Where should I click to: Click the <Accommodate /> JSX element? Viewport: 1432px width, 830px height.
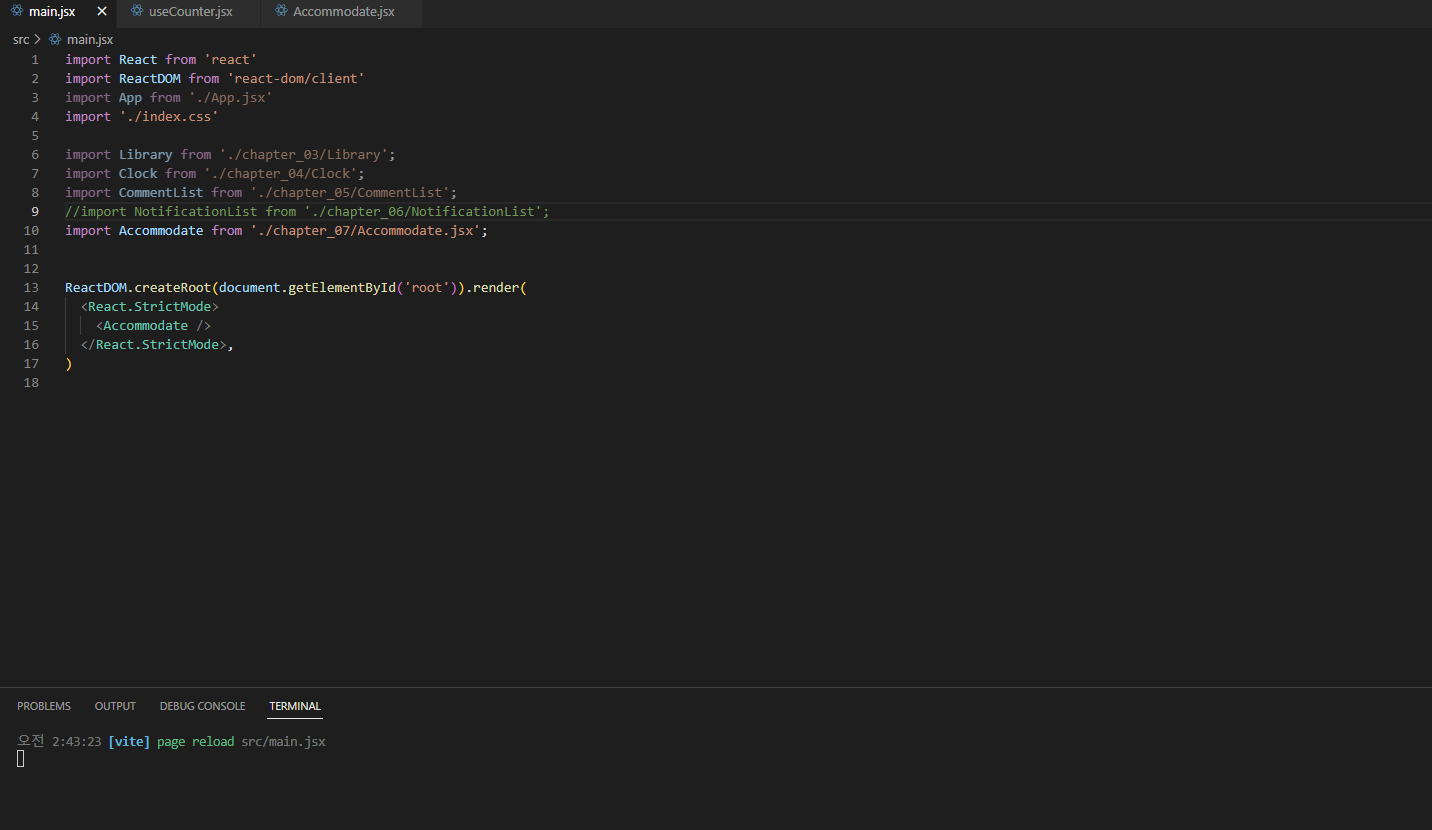point(154,326)
